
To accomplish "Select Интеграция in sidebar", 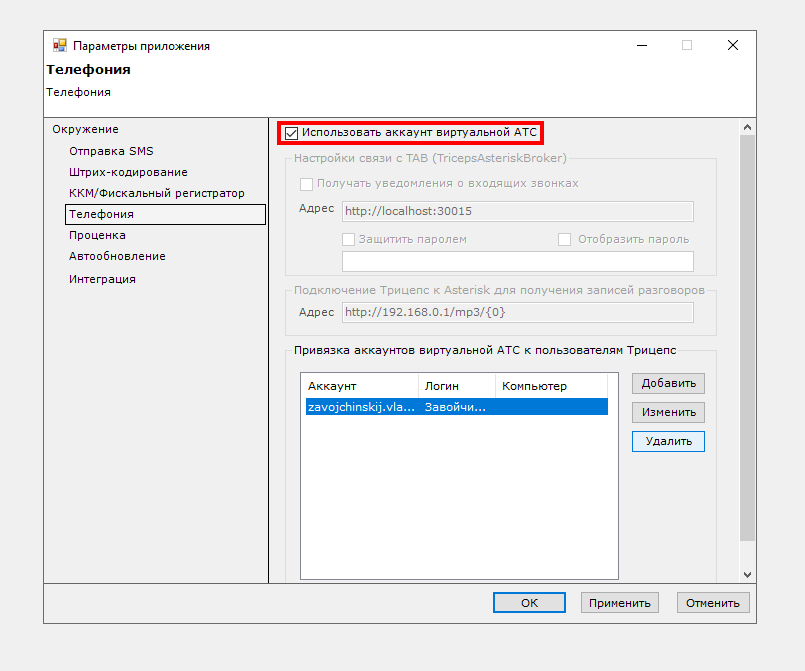I will pos(102,279).
